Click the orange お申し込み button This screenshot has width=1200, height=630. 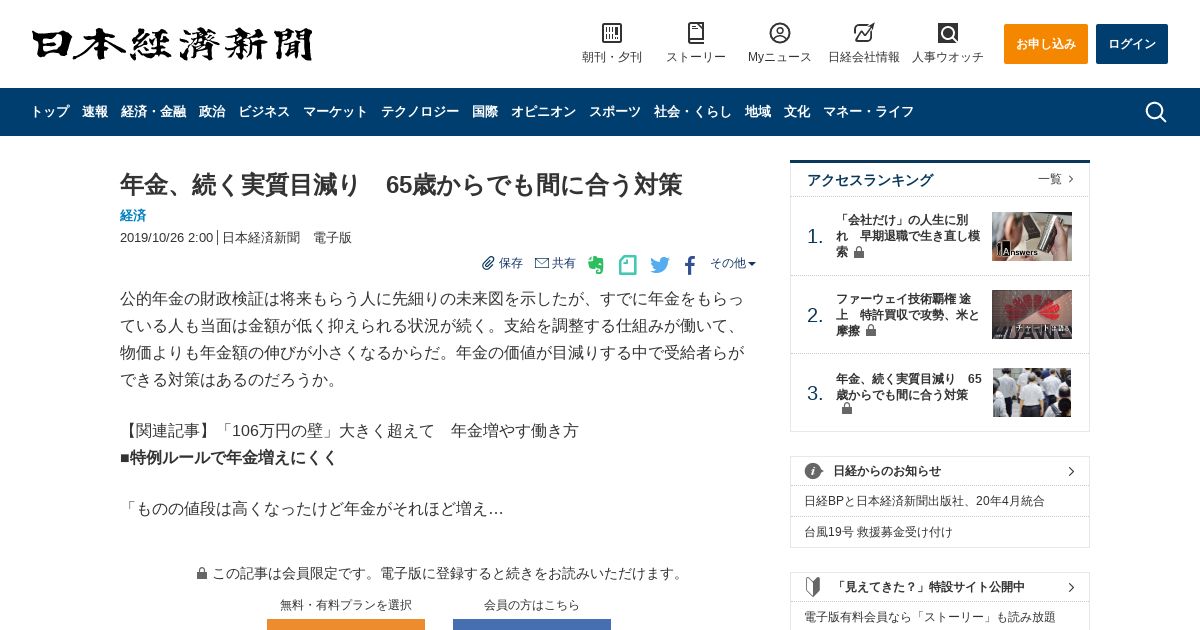click(1046, 44)
